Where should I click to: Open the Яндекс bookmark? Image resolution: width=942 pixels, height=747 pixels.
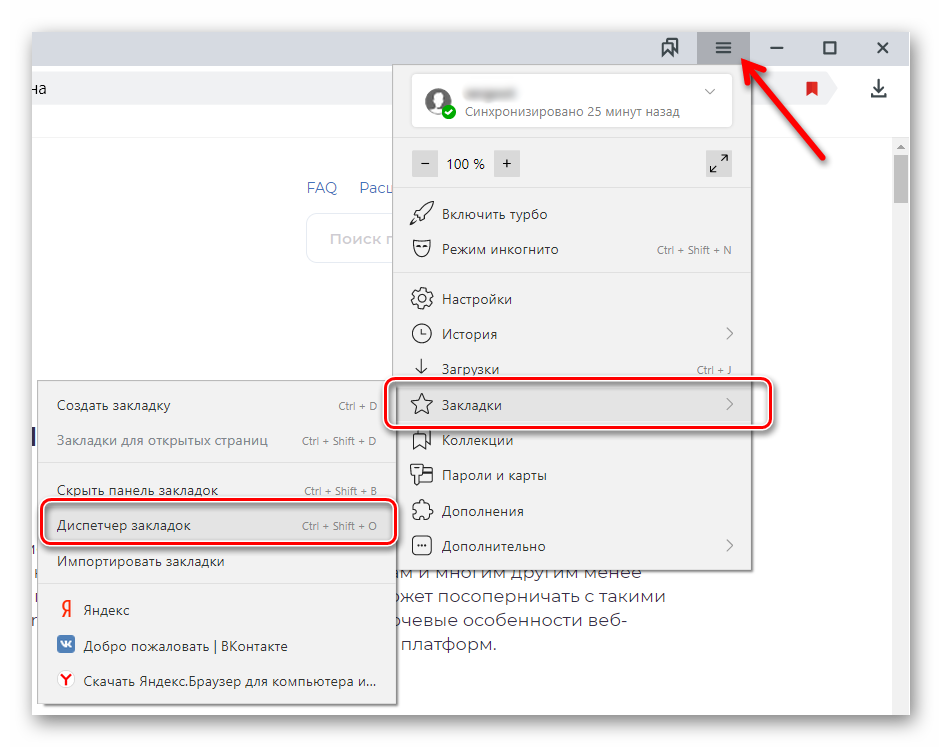[106, 610]
